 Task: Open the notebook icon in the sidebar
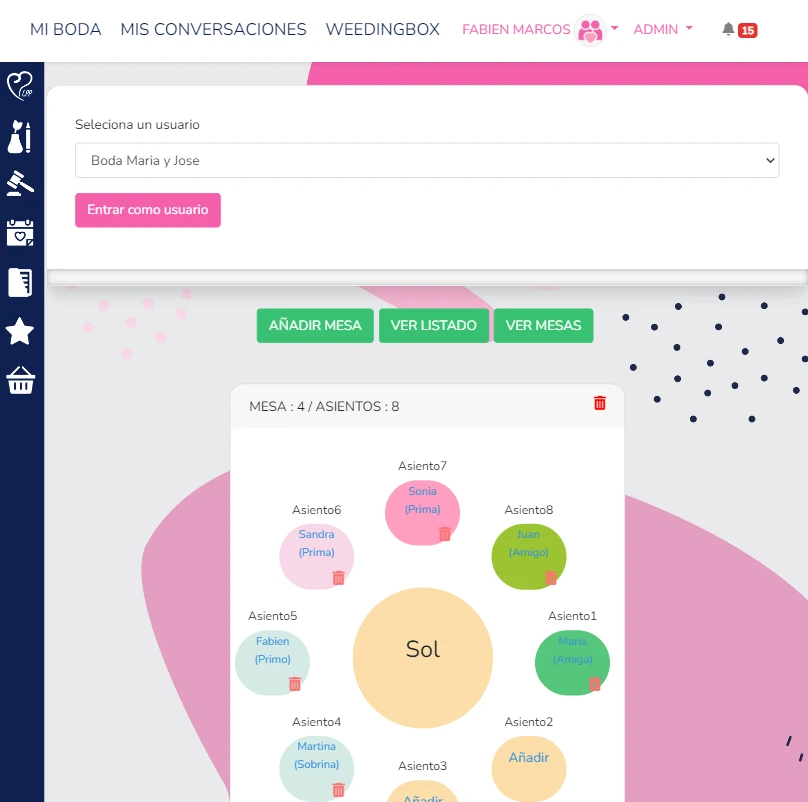click(21, 283)
